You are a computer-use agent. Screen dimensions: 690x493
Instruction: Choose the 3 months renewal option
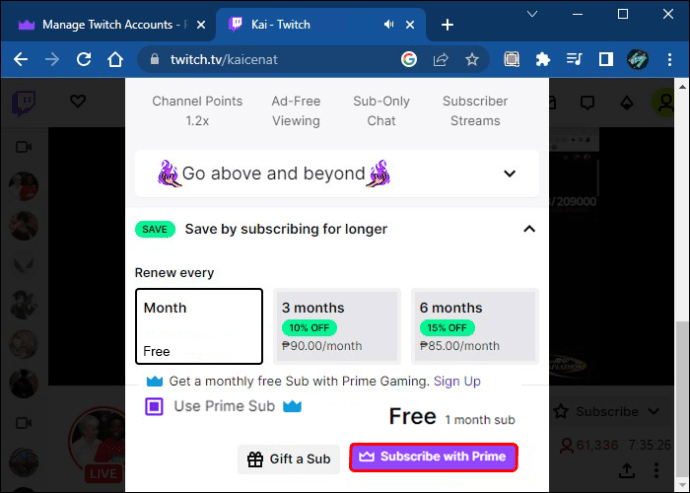pos(337,326)
